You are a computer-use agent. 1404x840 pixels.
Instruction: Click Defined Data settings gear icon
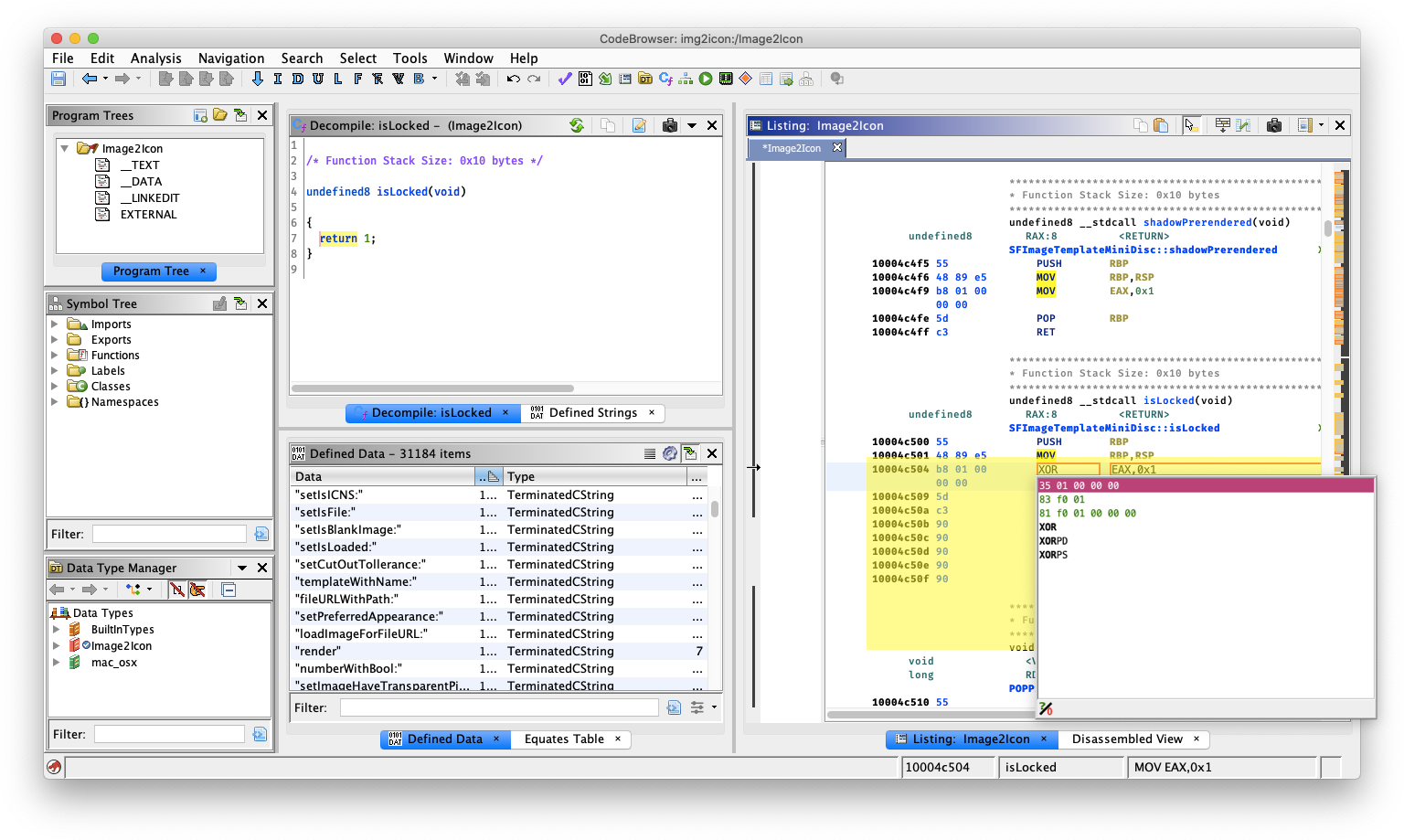(670, 453)
